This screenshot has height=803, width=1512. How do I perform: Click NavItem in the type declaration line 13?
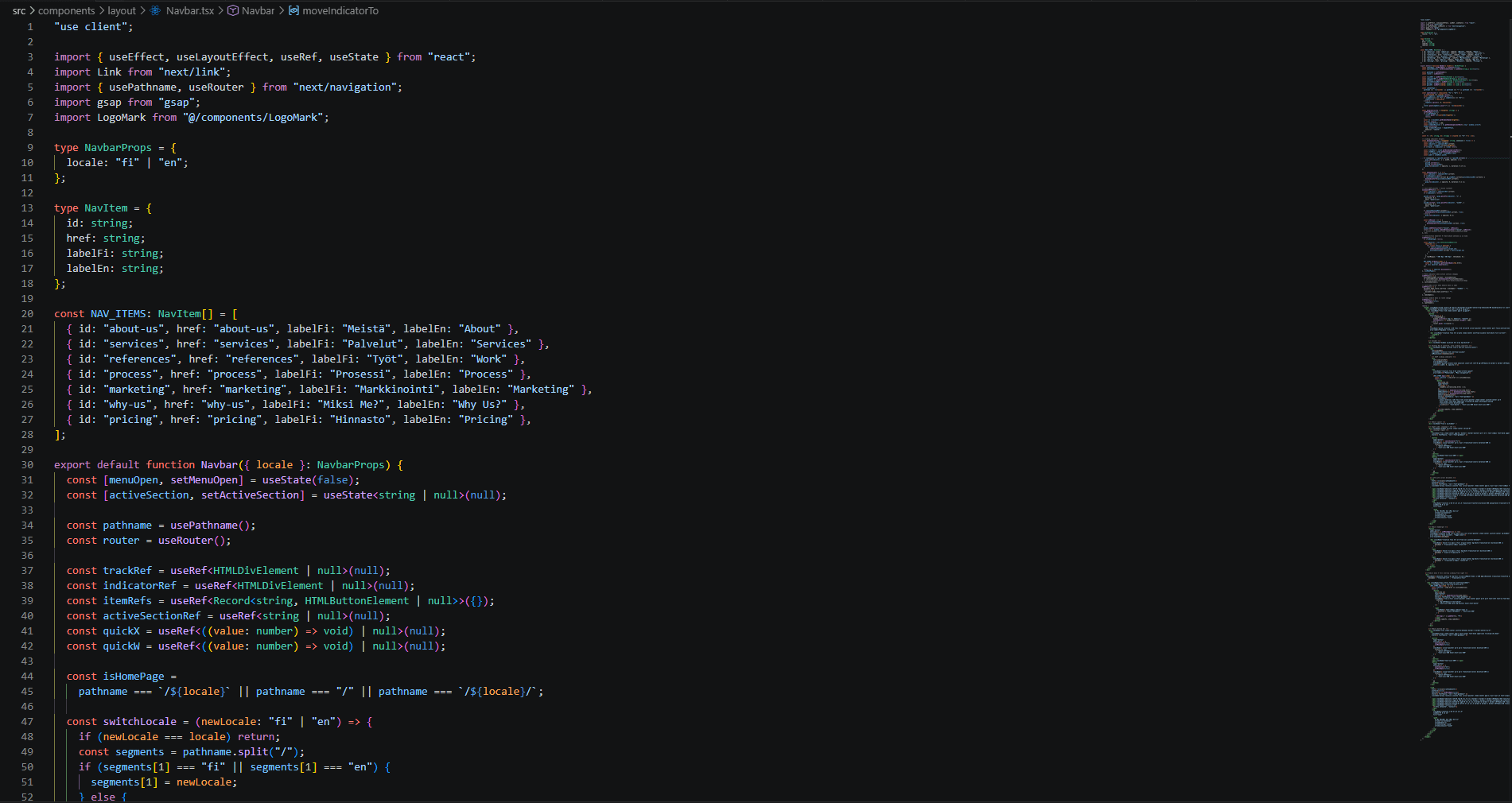click(106, 208)
